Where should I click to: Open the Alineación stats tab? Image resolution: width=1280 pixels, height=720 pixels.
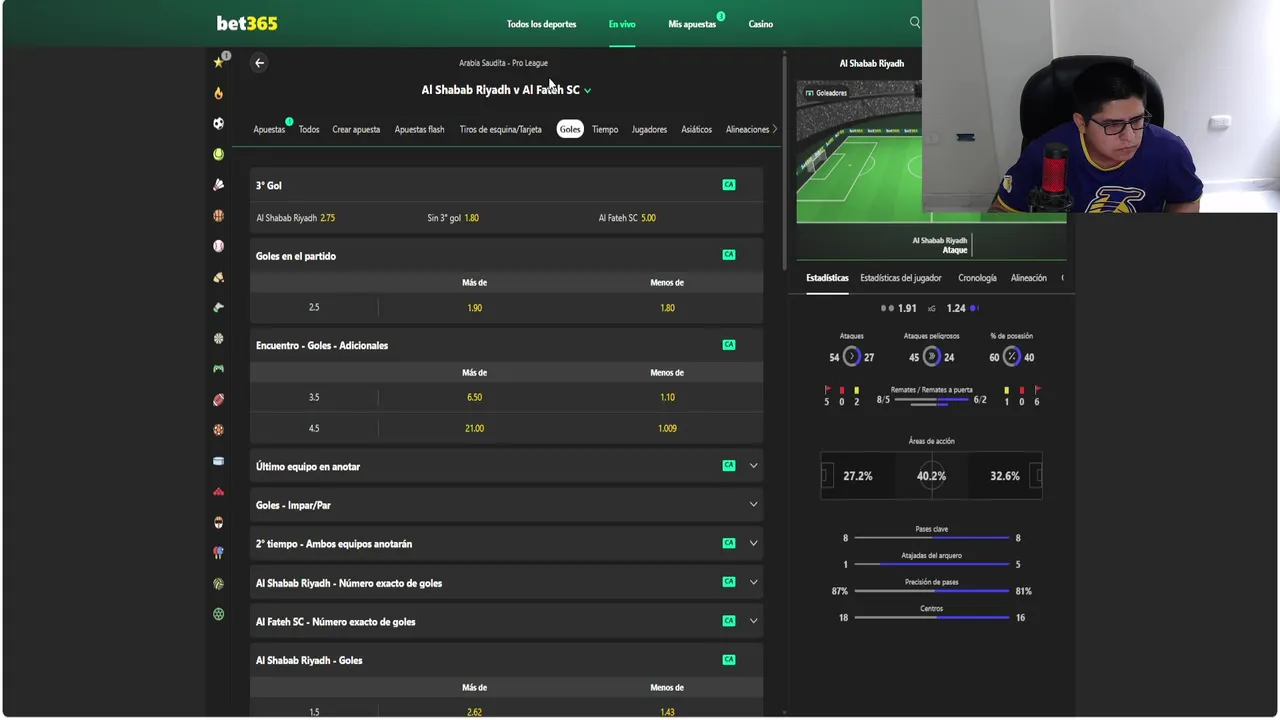[x=1029, y=278]
